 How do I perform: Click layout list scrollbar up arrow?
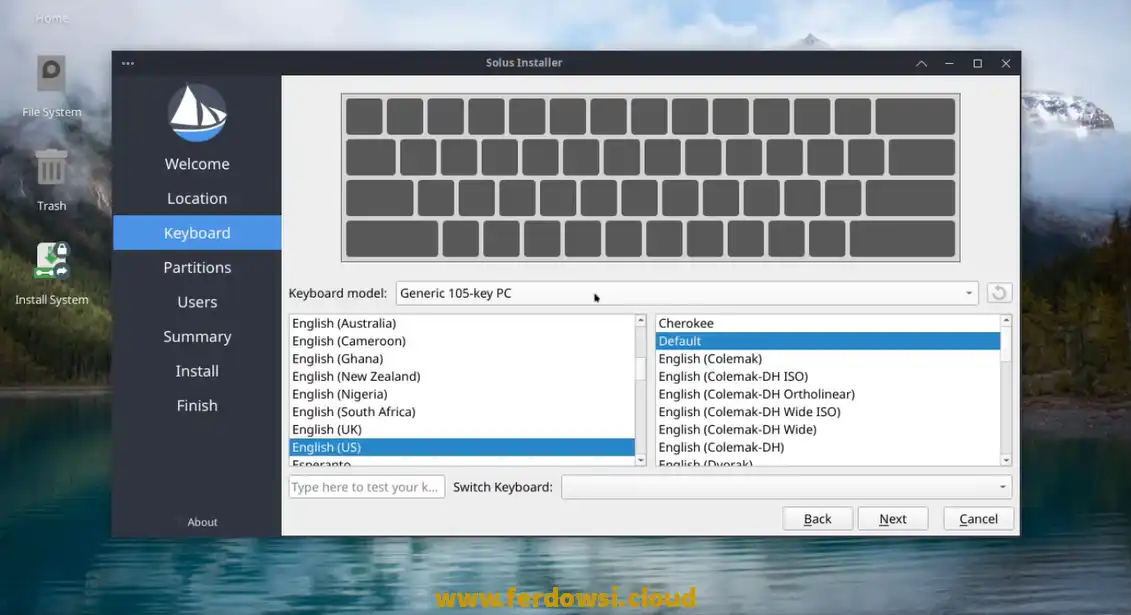[641, 320]
